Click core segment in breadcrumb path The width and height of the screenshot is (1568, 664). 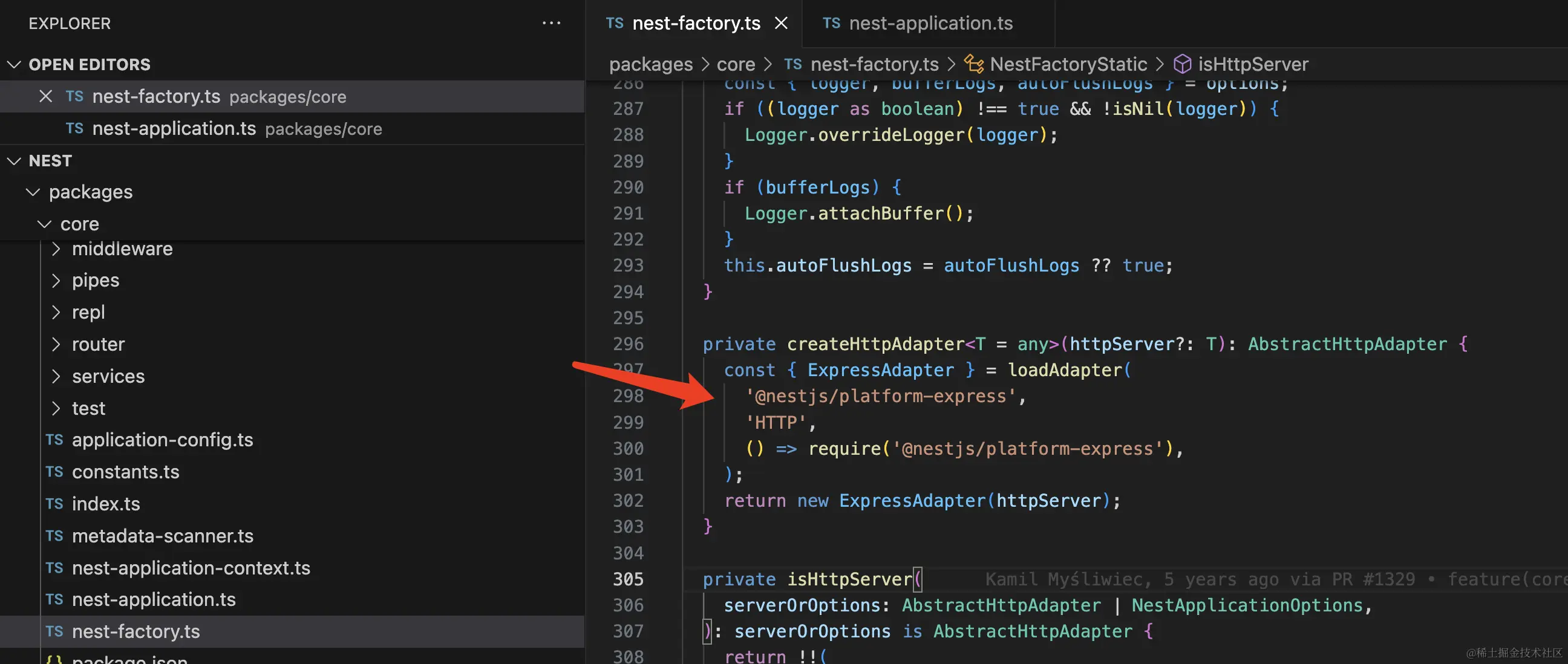coord(736,64)
